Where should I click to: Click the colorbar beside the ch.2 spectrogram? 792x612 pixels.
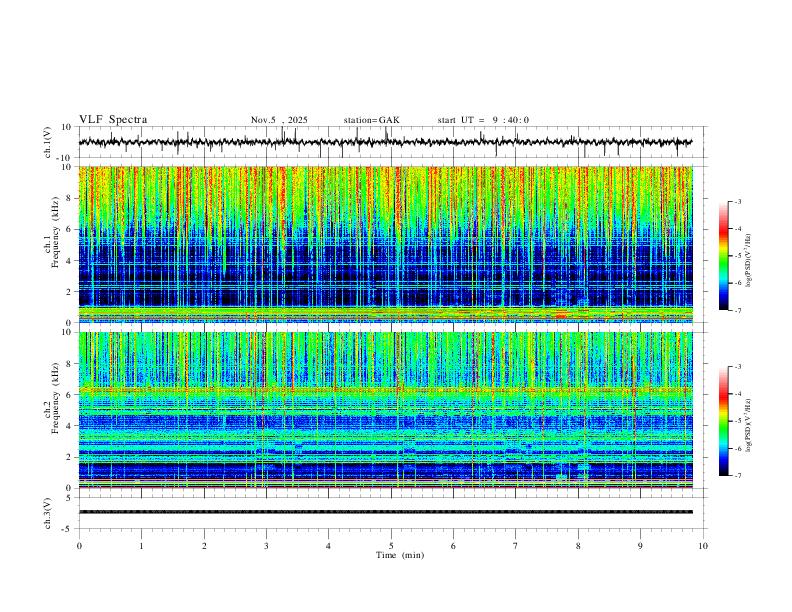tap(724, 421)
